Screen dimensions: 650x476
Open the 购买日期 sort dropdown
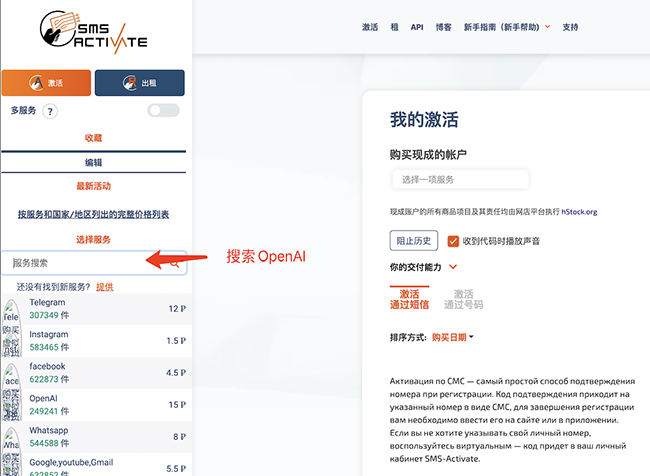click(453, 338)
